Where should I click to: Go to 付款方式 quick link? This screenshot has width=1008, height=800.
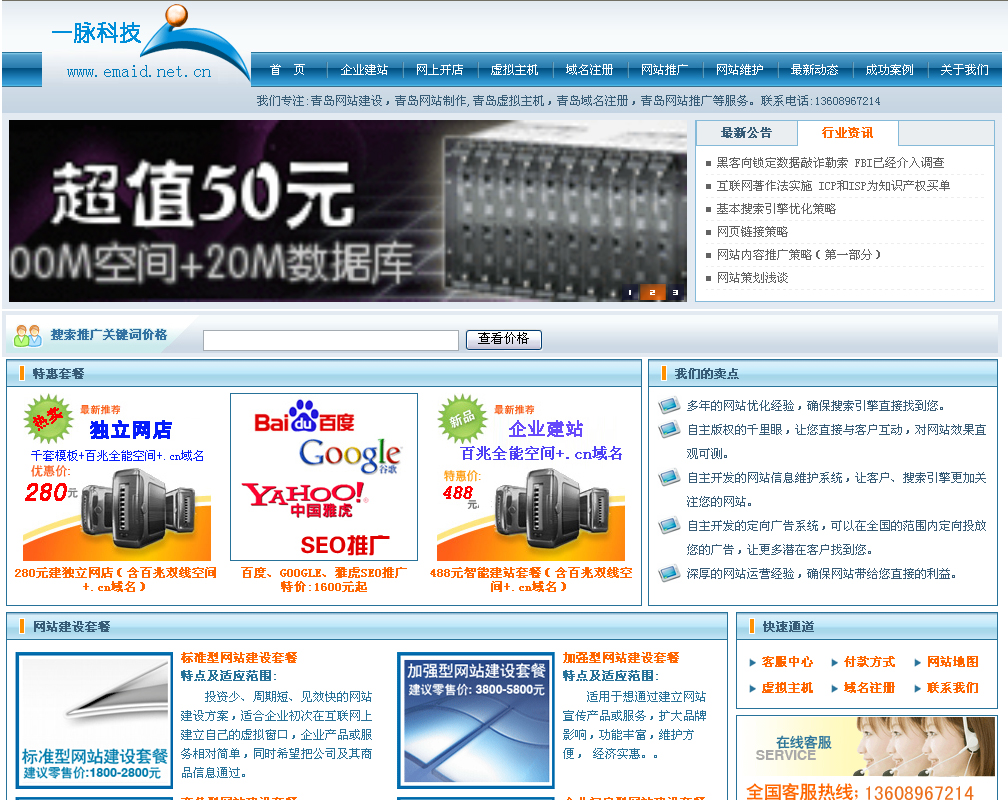pos(869,662)
